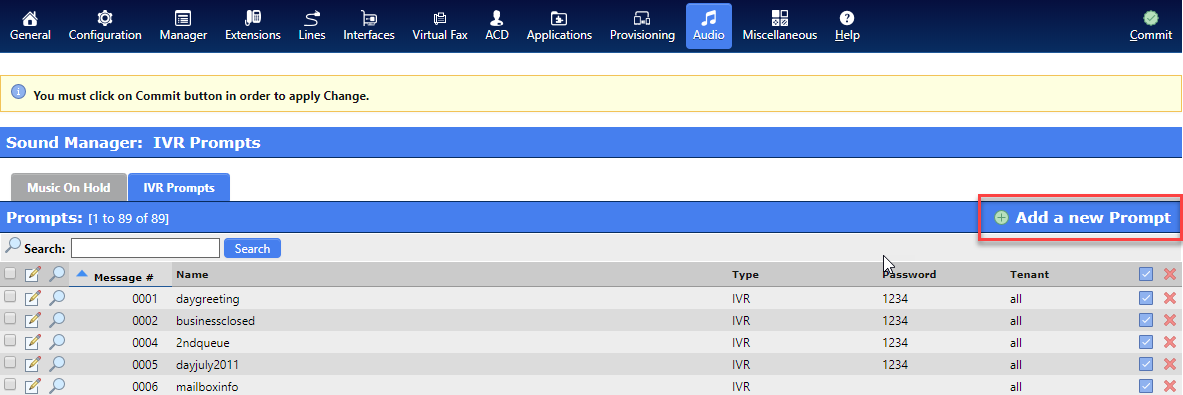
Task: Edit the dayjuly2011 prompt
Action: [x=33, y=364]
